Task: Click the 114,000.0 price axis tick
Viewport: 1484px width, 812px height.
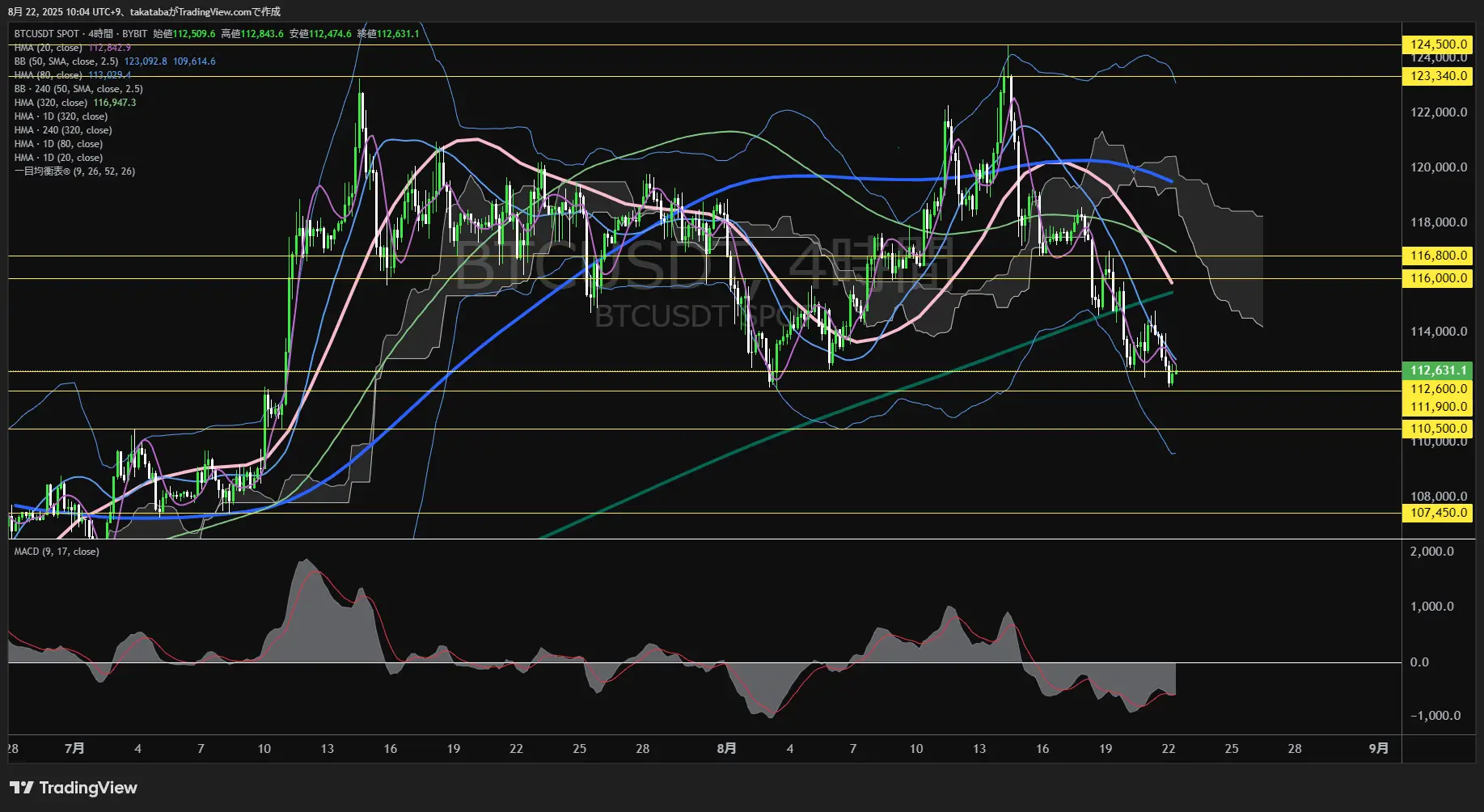Action: (x=1439, y=332)
